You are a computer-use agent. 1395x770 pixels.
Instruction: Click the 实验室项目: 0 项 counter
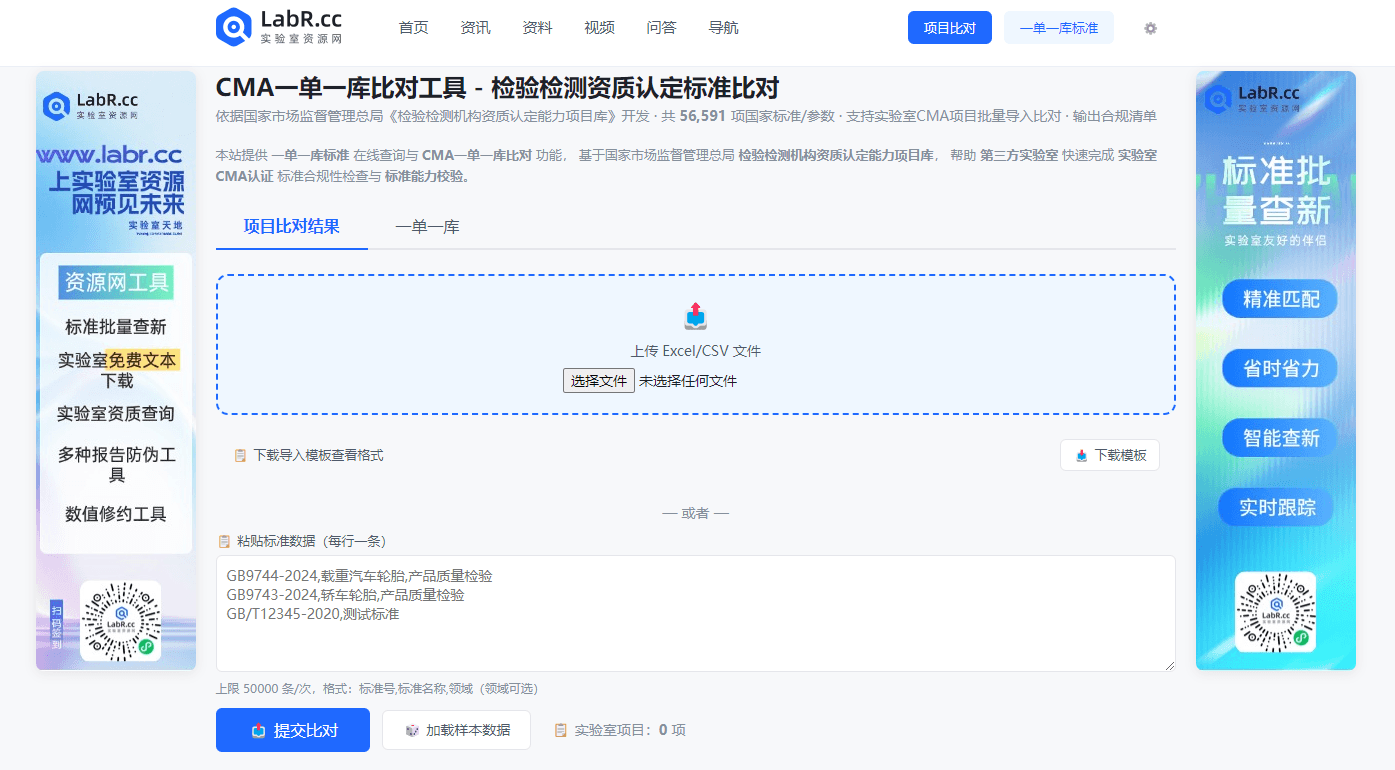coord(630,730)
